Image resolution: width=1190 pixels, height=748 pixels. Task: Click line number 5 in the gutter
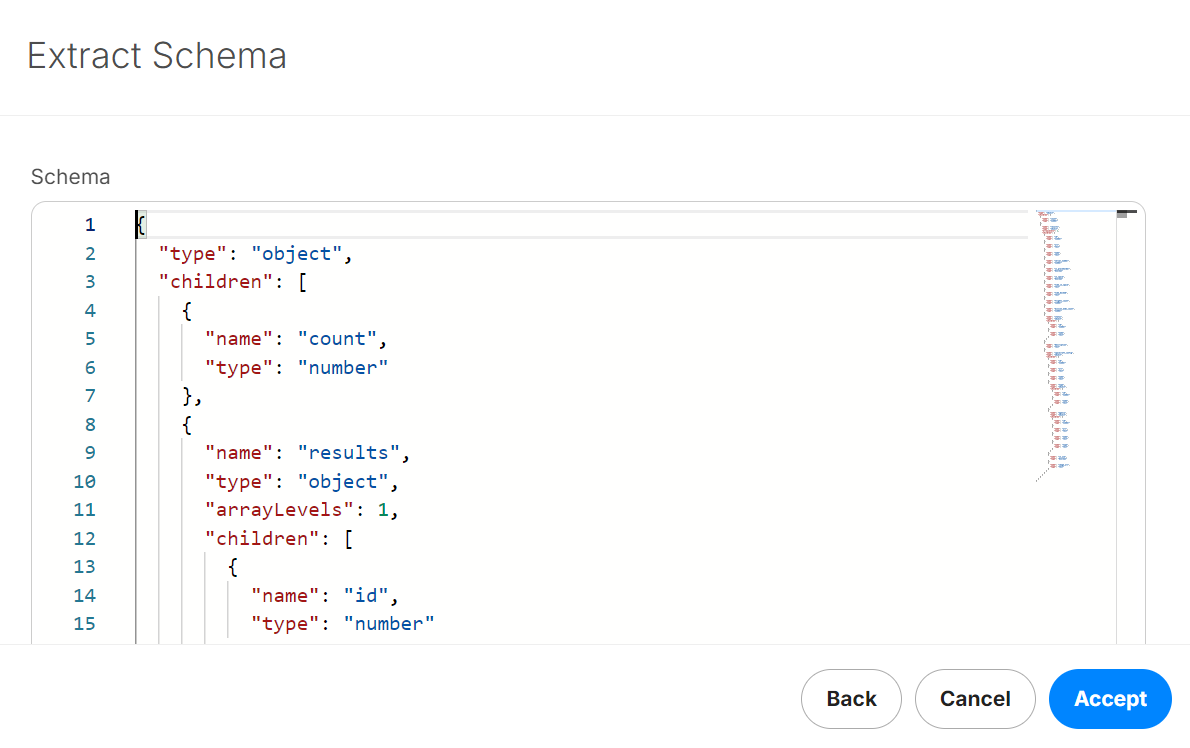tap(90, 339)
